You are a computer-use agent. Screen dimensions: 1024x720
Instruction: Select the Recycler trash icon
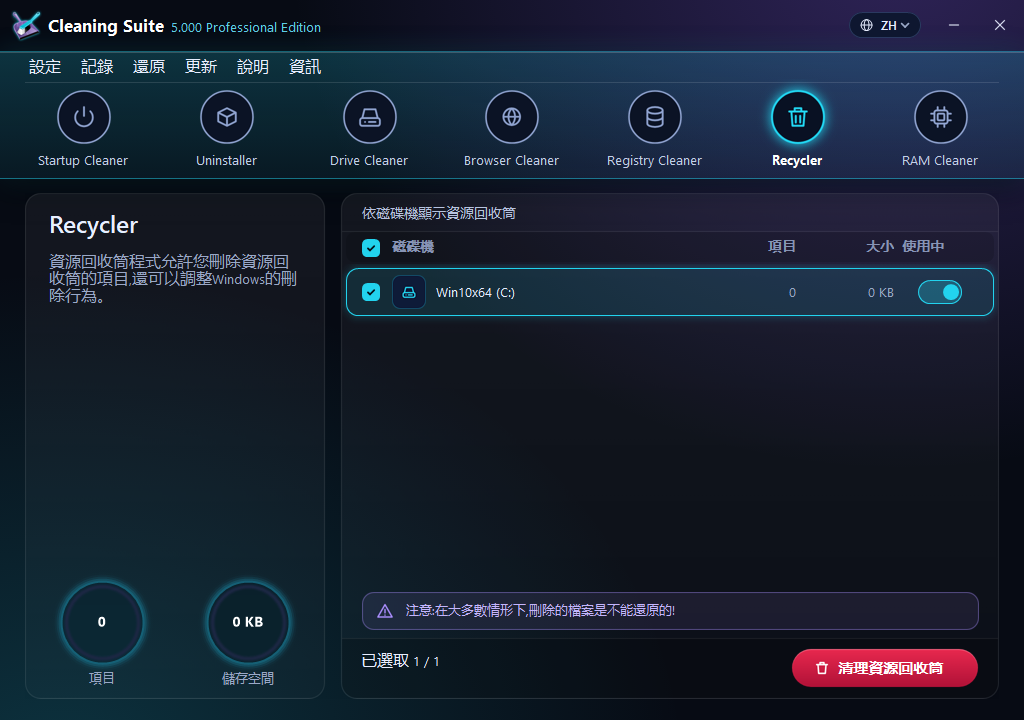[797, 117]
